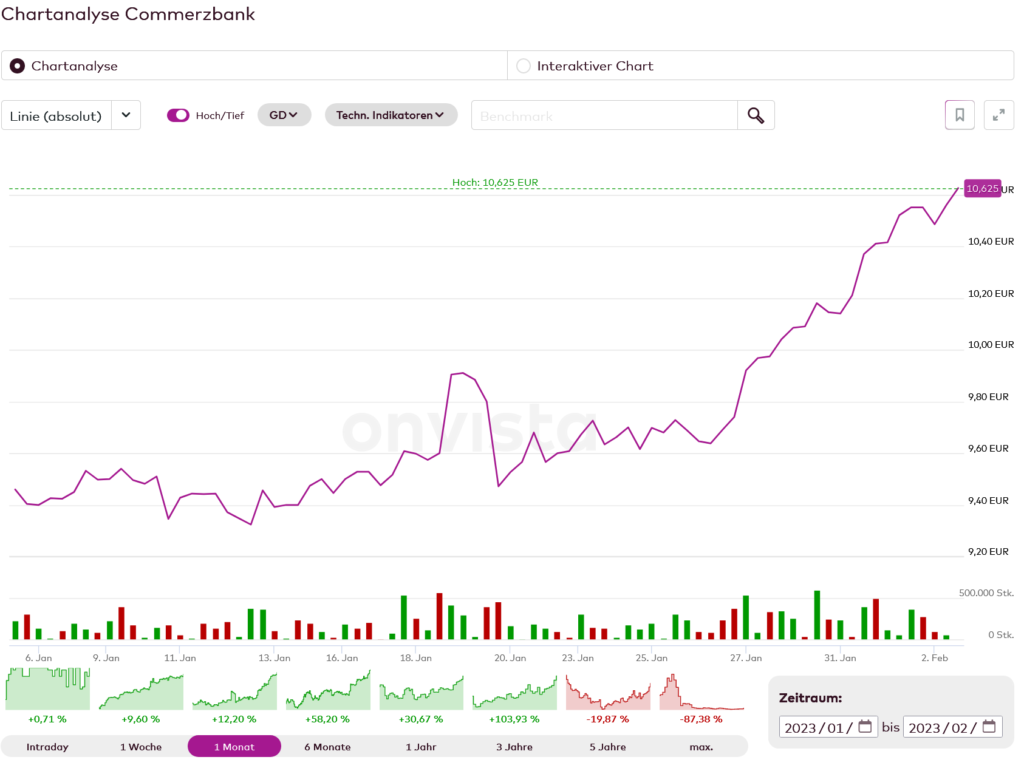Screen dimensions: 1024x774
Task: Select the Chartanalyse radio button
Action: 17,66
